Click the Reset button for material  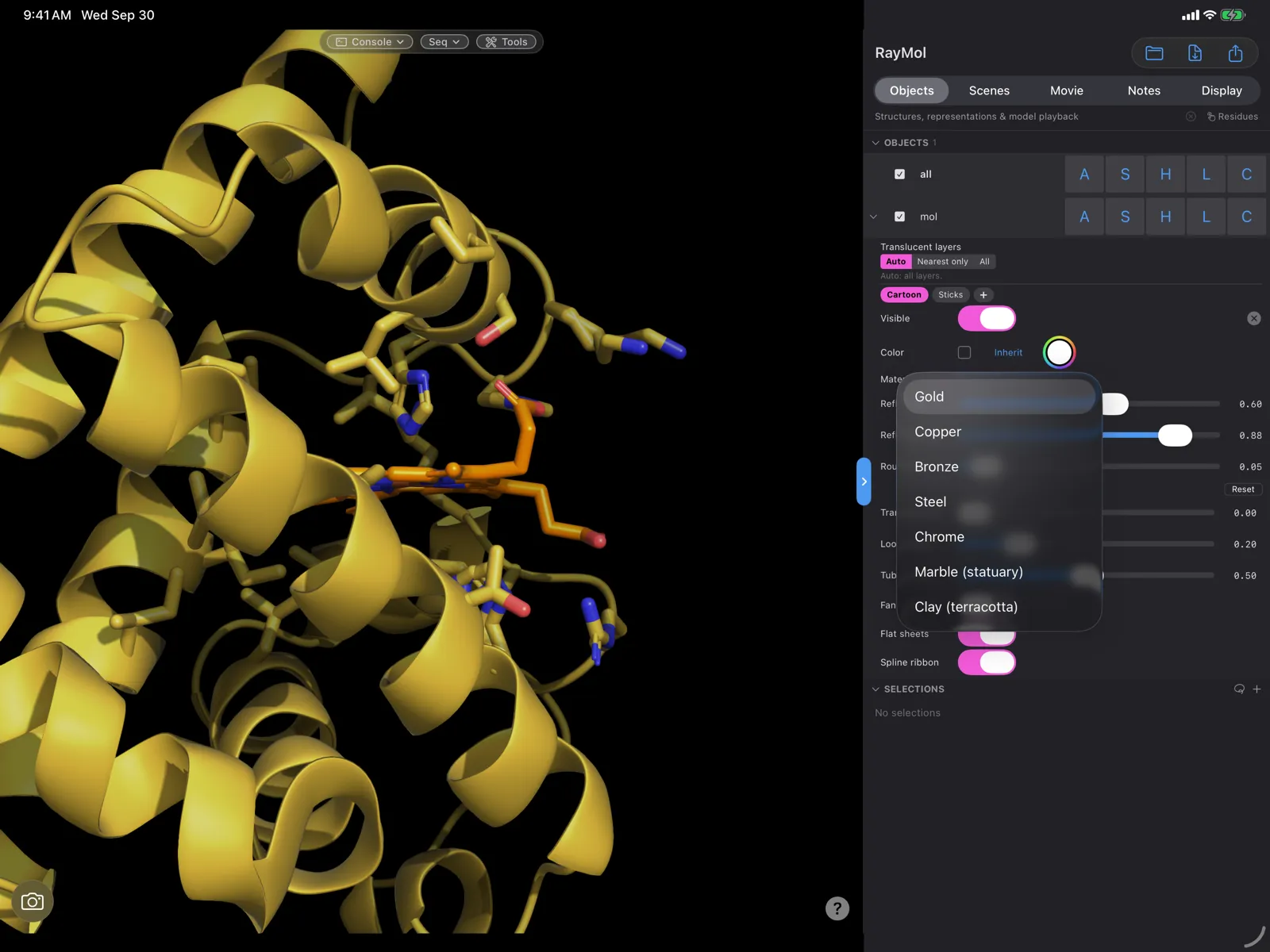click(x=1243, y=489)
